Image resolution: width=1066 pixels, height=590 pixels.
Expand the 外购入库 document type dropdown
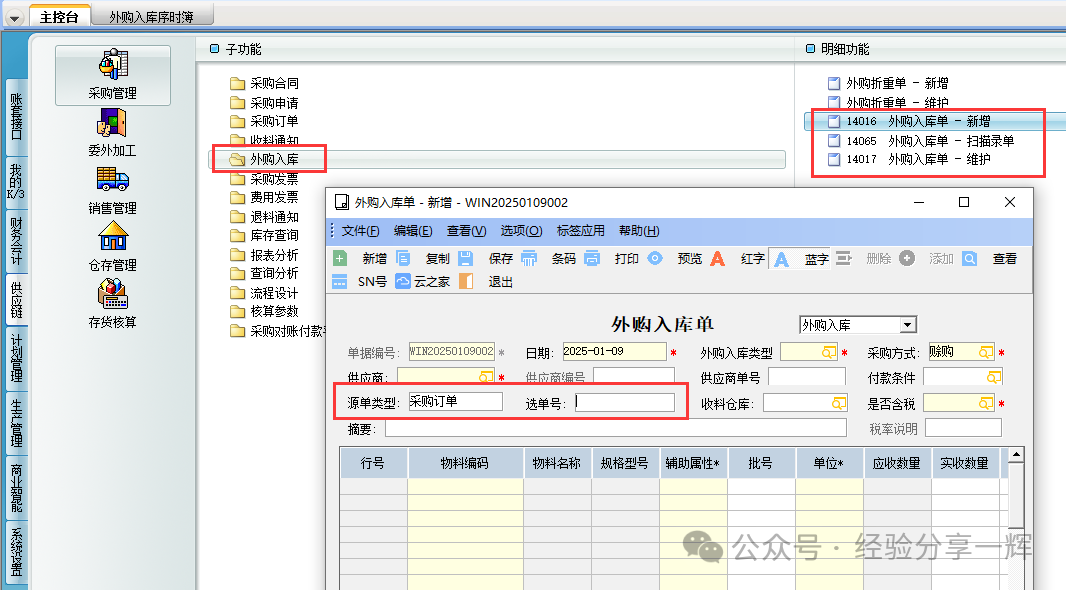tap(908, 325)
